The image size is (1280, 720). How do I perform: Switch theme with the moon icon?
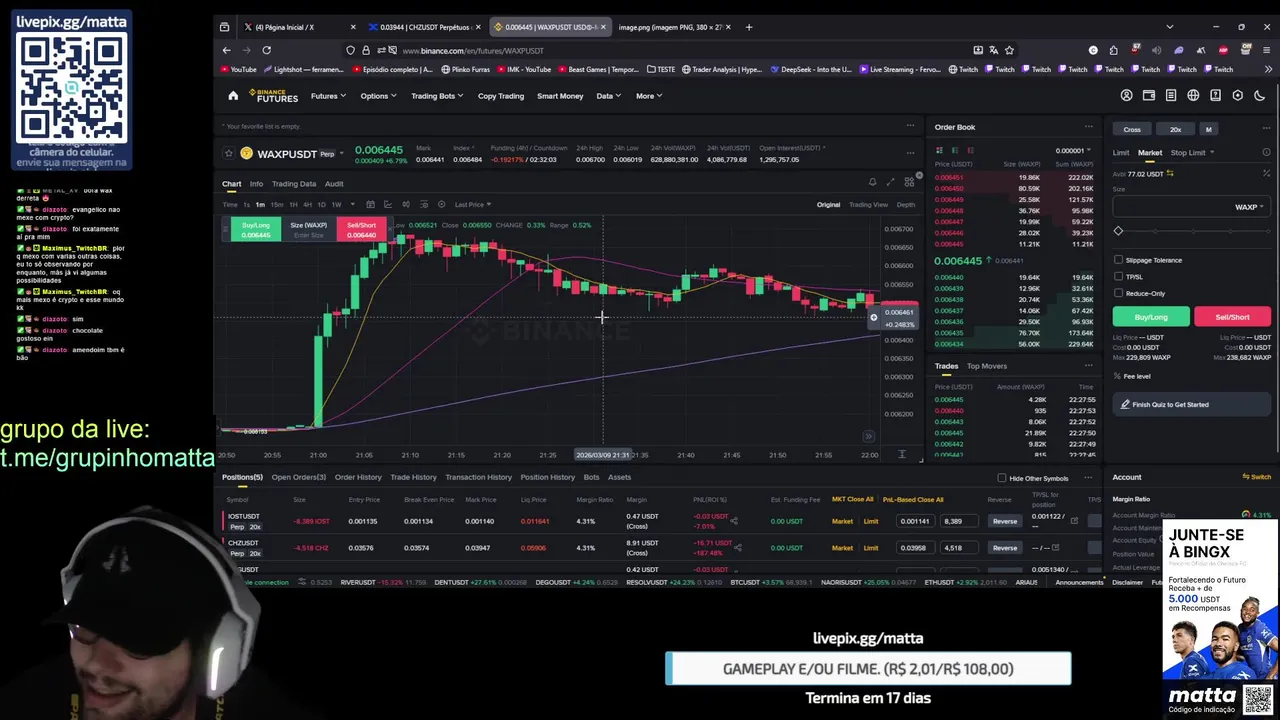pyautogui.click(x=1259, y=96)
